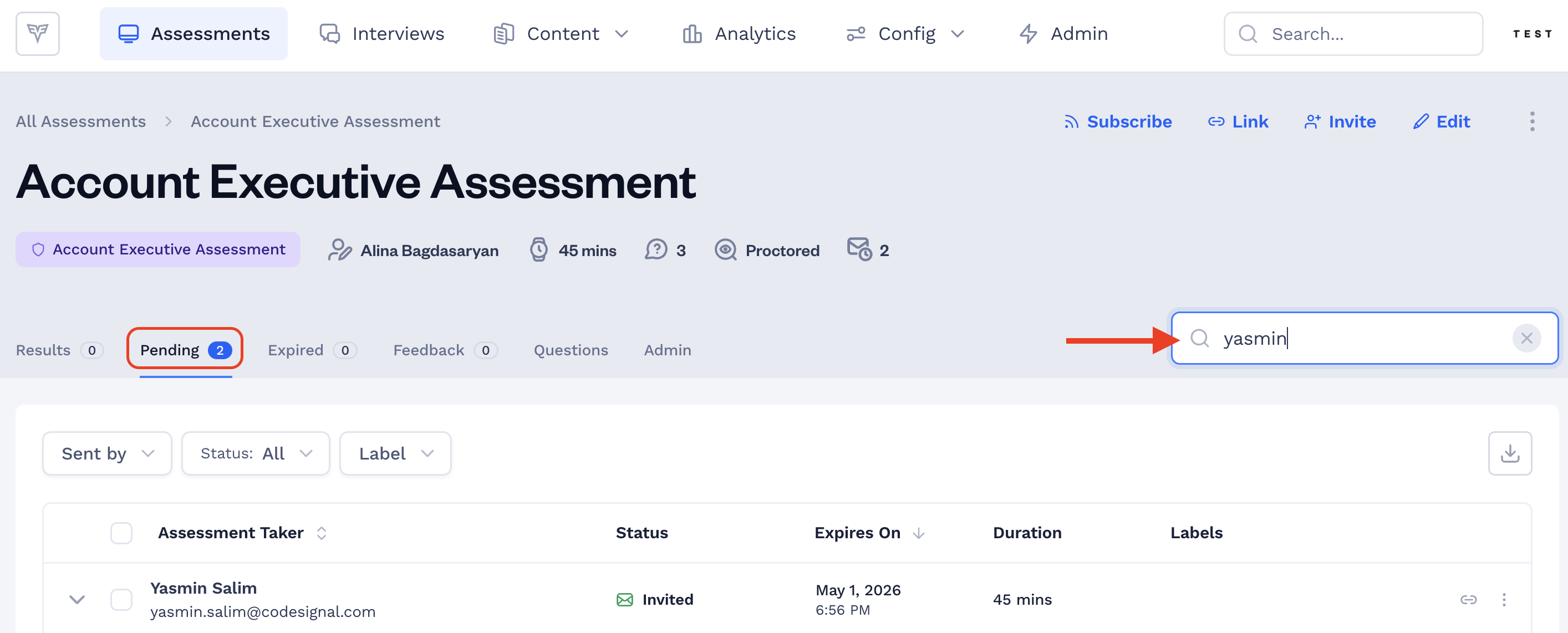Open the page options kebab menu
Screen dimensions: 1568x633
(1531, 121)
